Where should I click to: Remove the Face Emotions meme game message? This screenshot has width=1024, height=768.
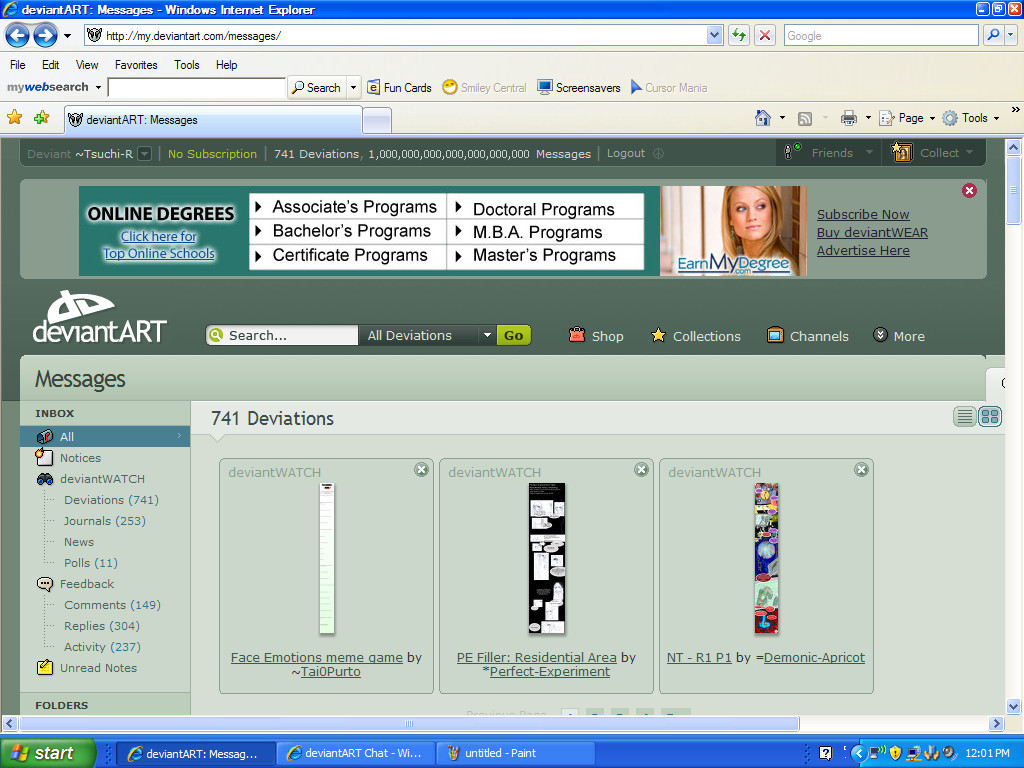tap(421, 470)
